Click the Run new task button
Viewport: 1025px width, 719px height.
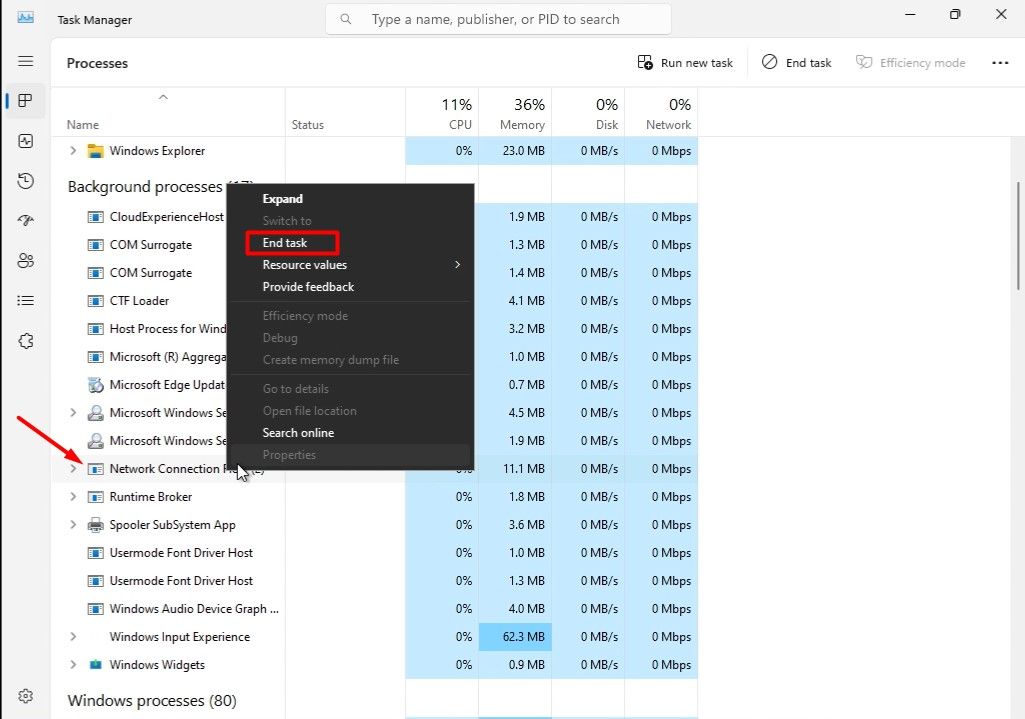pyautogui.click(x=685, y=62)
